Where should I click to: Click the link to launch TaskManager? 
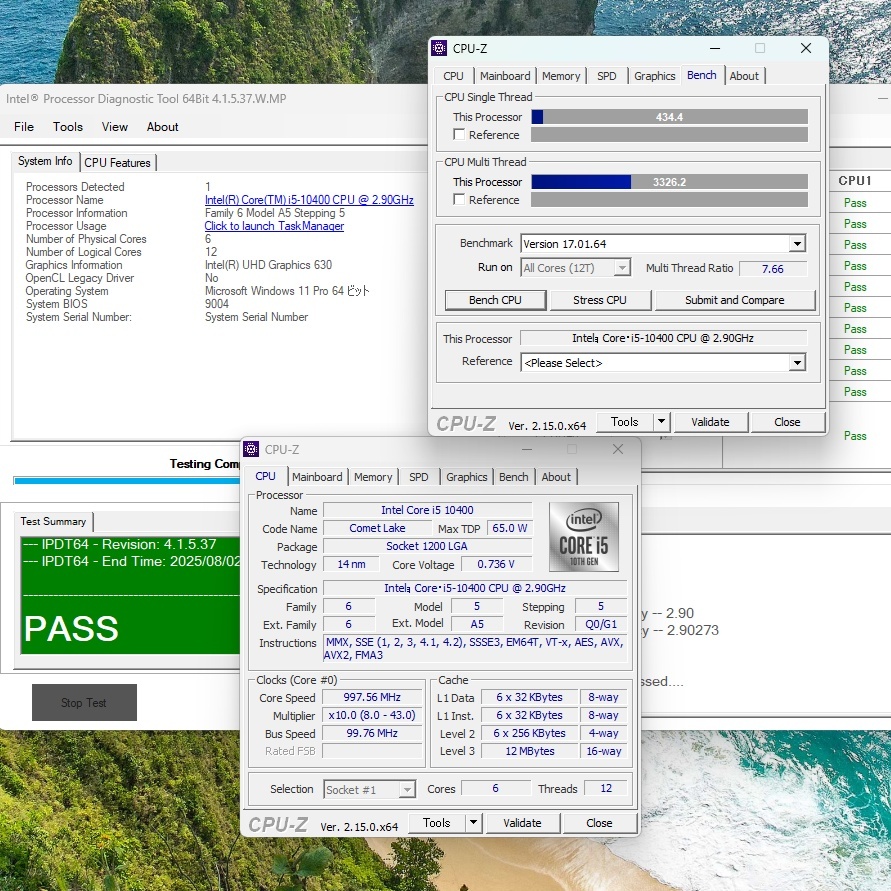[274, 226]
